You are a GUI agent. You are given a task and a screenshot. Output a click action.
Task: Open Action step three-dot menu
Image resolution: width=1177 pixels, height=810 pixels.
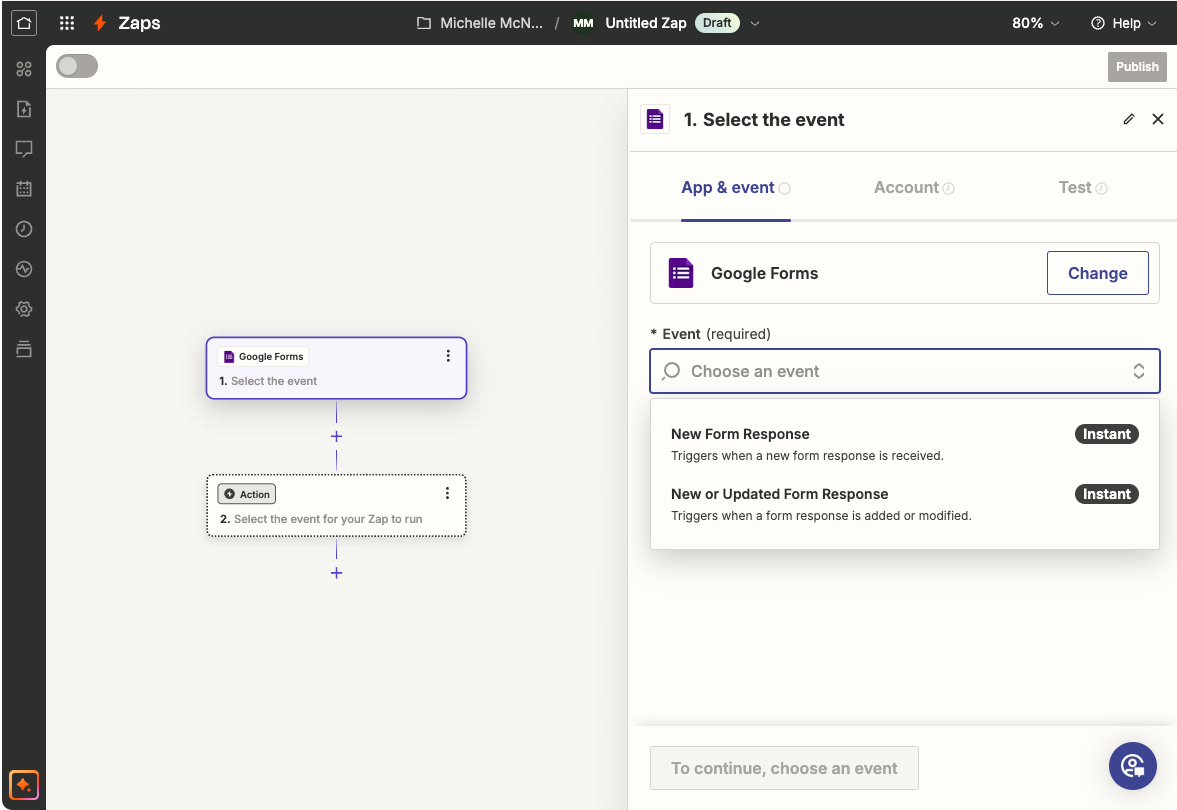coord(447,493)
